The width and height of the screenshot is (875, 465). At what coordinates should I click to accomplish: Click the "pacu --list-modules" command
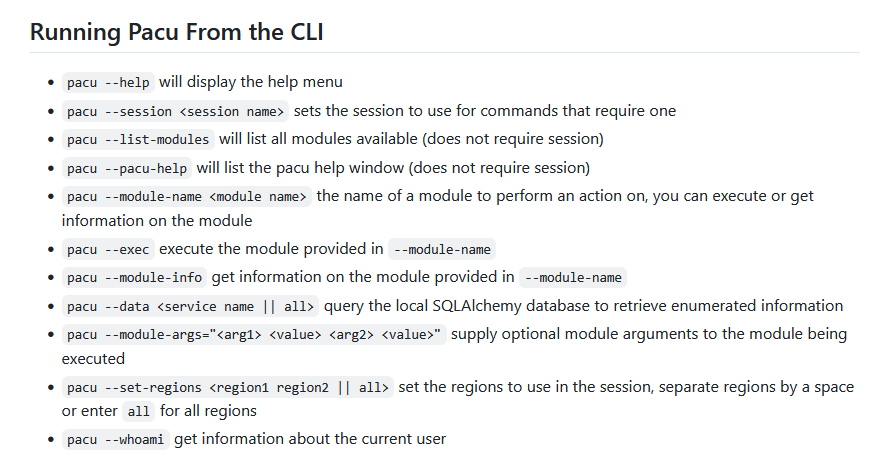[x=138, y=139]
